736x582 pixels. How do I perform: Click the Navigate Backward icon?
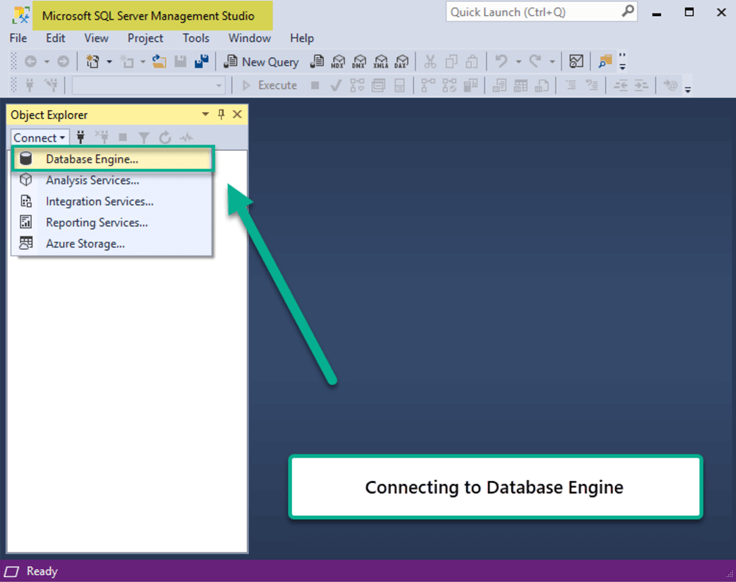31,61
